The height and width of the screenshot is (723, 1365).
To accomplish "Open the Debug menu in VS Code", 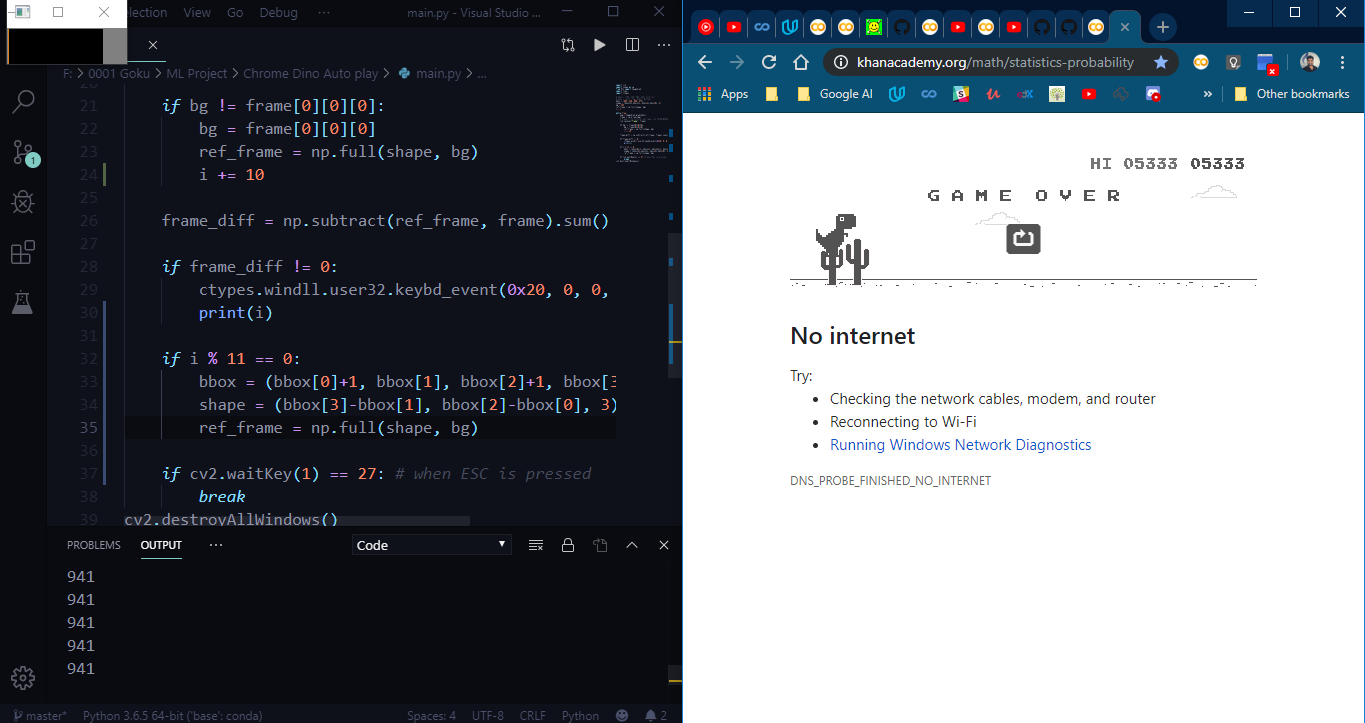I will (278, 13).
